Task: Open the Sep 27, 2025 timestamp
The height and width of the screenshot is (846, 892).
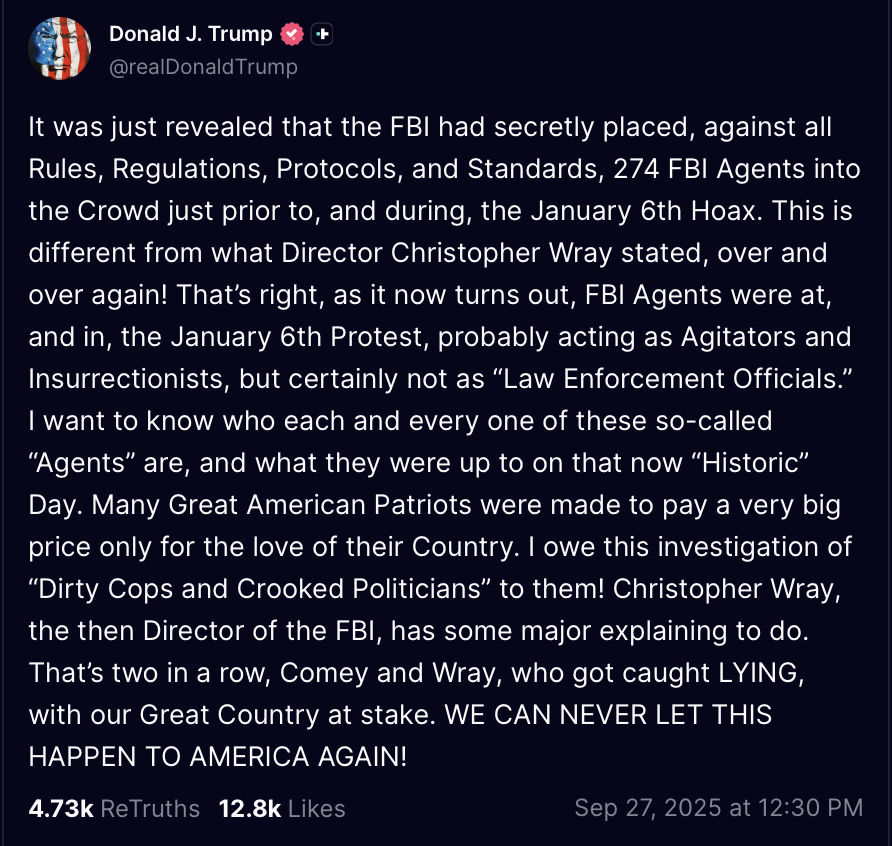Action: 718,808
